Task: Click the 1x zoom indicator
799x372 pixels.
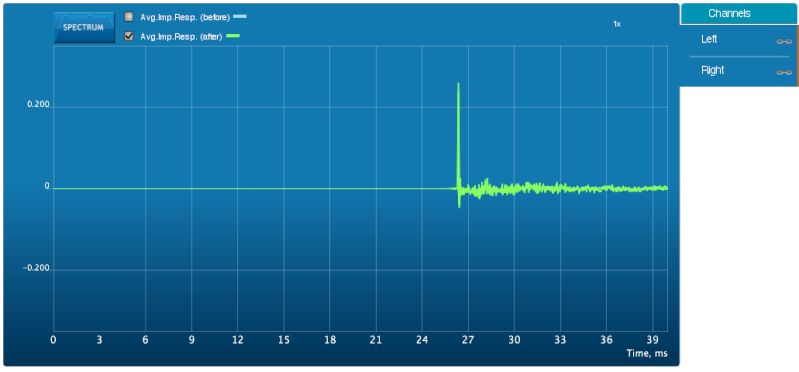Action: click(617, 24)
